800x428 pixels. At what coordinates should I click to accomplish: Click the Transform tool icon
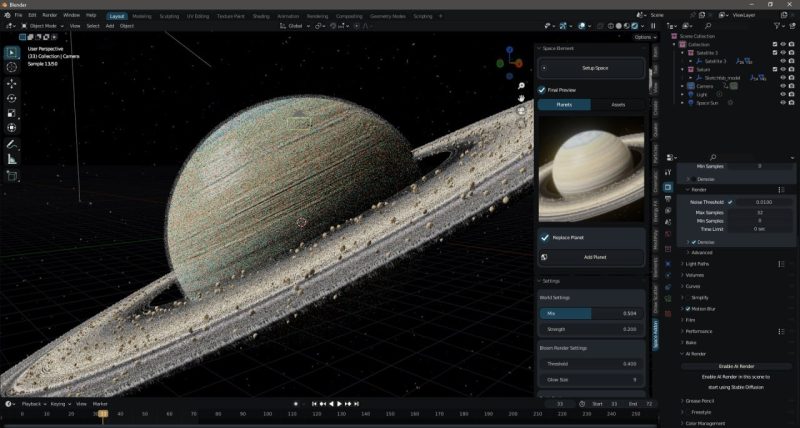12,128
